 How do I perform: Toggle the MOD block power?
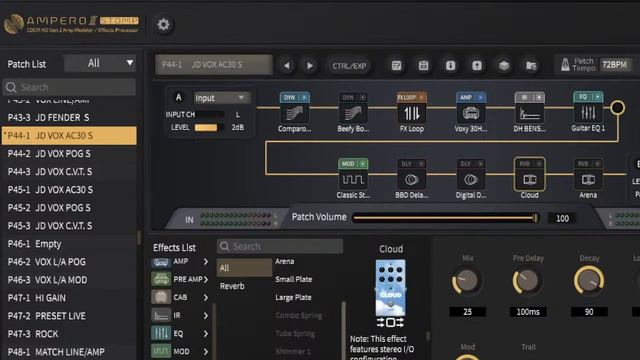[x=362, y=164]
